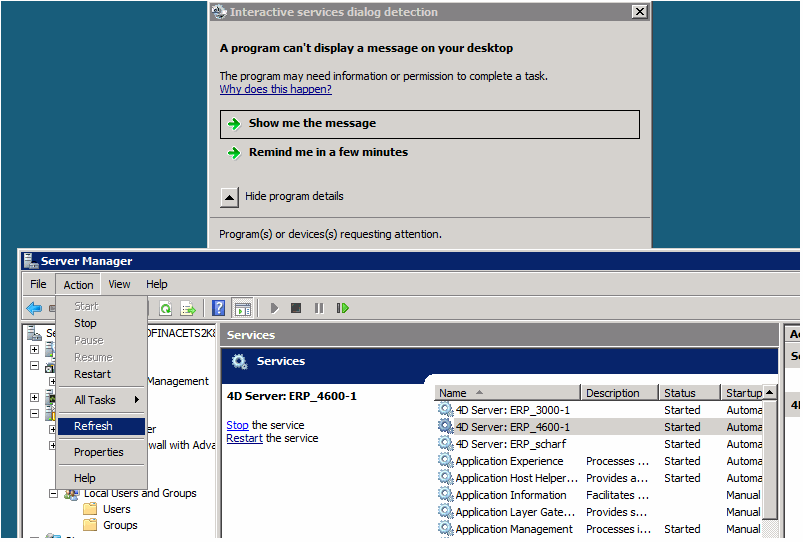
Task: Collapse the Local Users and Groups node
Action: tap(54, 494)
